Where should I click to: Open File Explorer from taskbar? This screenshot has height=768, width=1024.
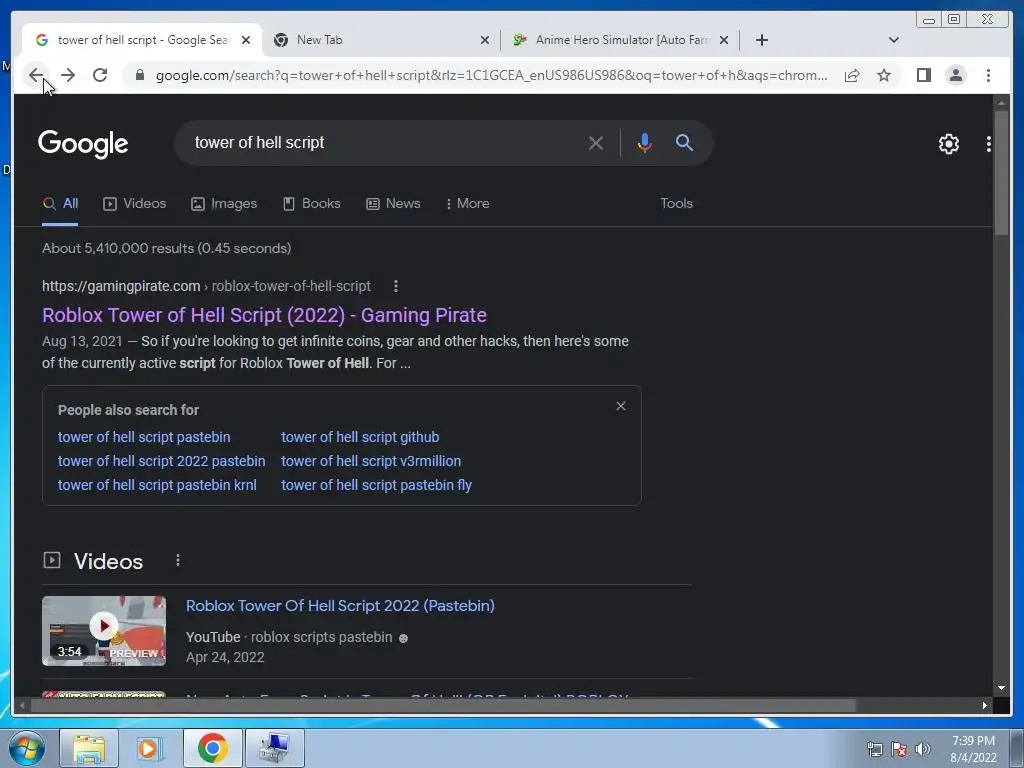tap(89, 748)
